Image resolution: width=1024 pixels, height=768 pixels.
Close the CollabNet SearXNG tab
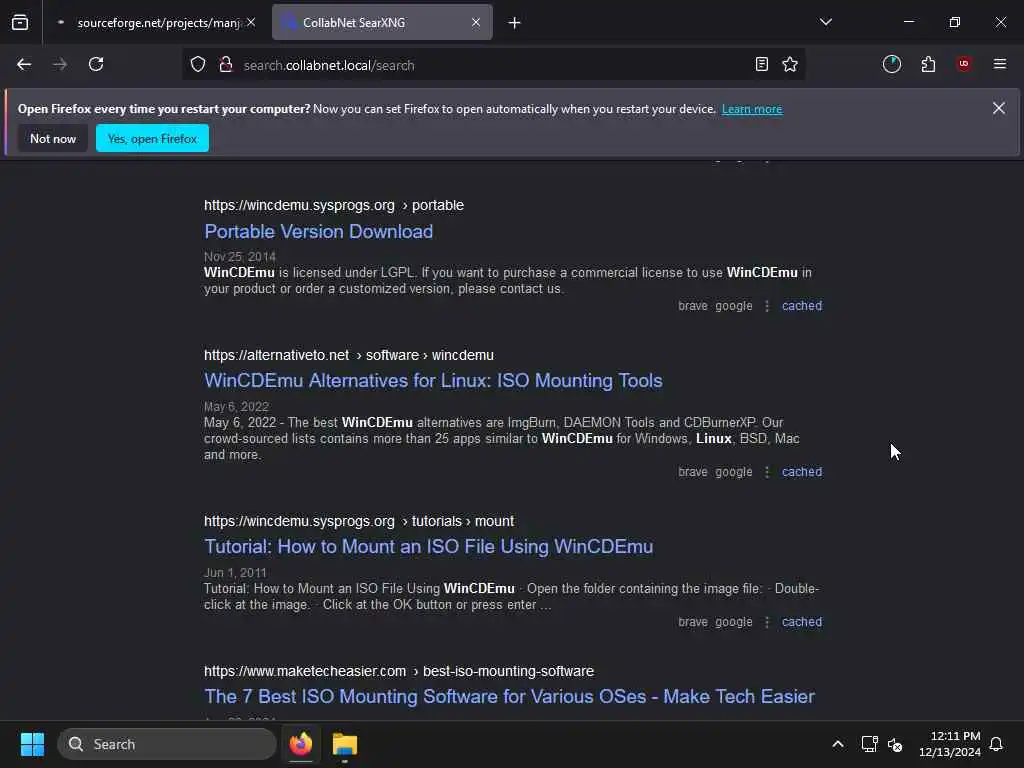pyautogui.click(x=476, y=22)
